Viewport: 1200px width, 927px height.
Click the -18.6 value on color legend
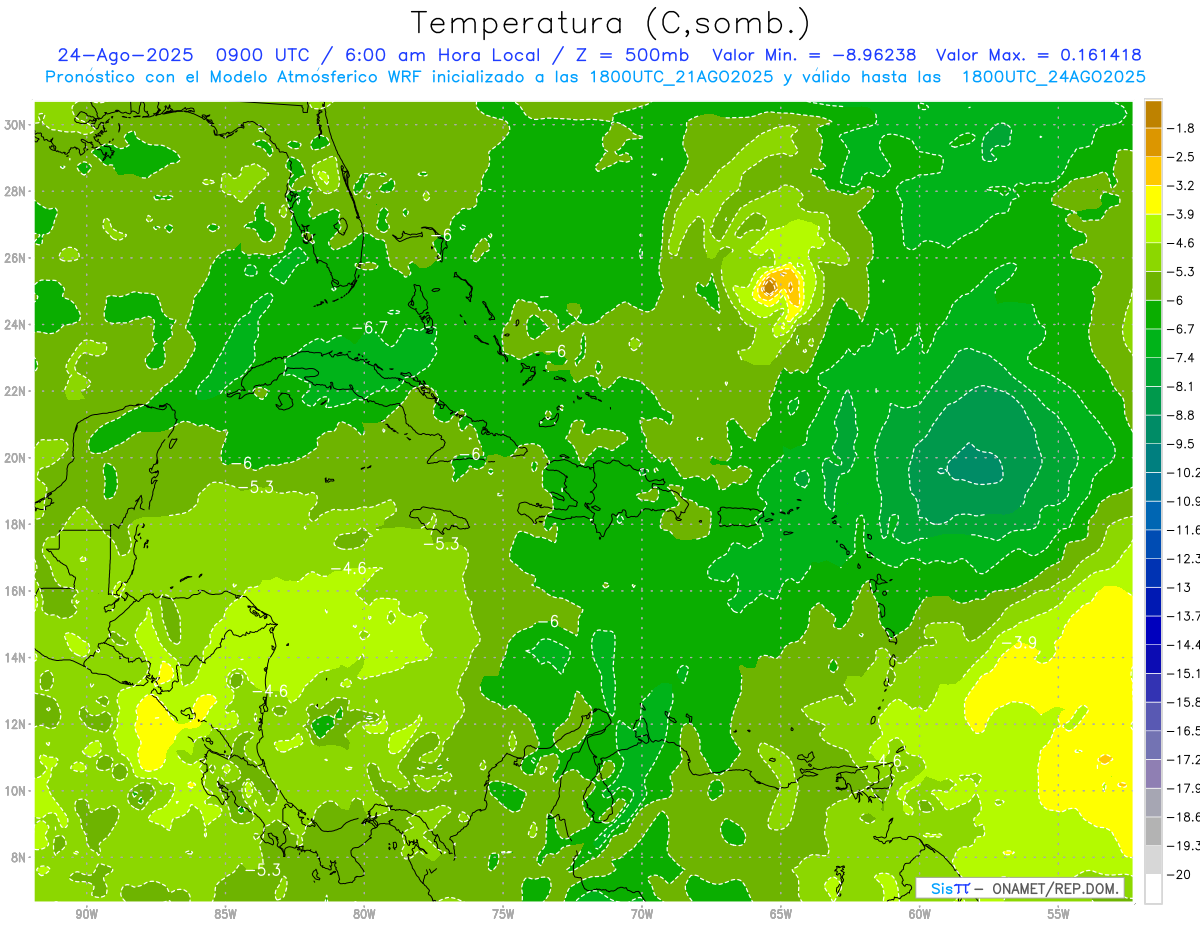coord(1184,816)
